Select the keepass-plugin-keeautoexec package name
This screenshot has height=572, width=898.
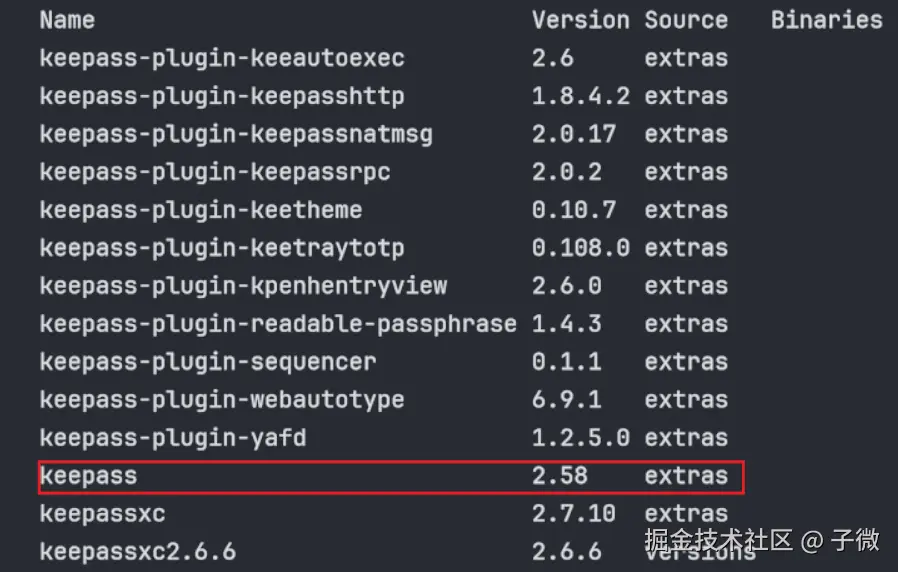point(222,58)
